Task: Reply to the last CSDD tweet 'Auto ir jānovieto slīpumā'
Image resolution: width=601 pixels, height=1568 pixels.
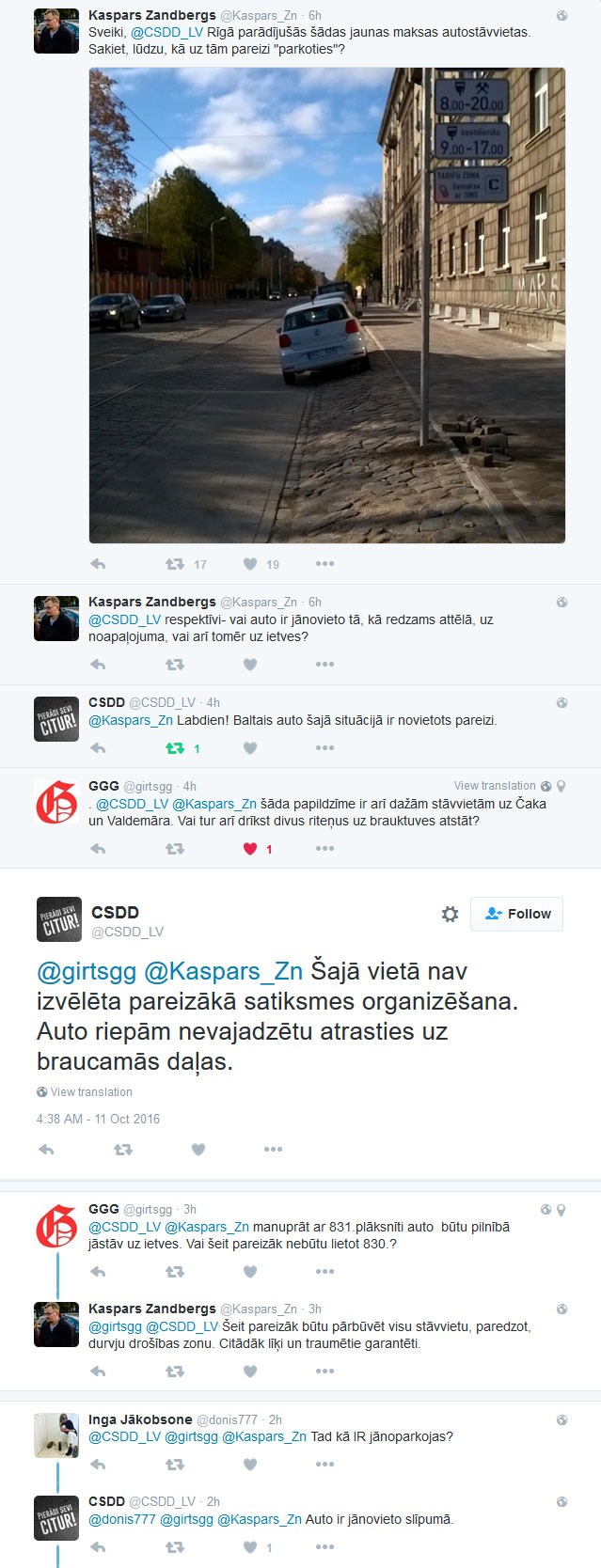Action: tap(98, 1546)
